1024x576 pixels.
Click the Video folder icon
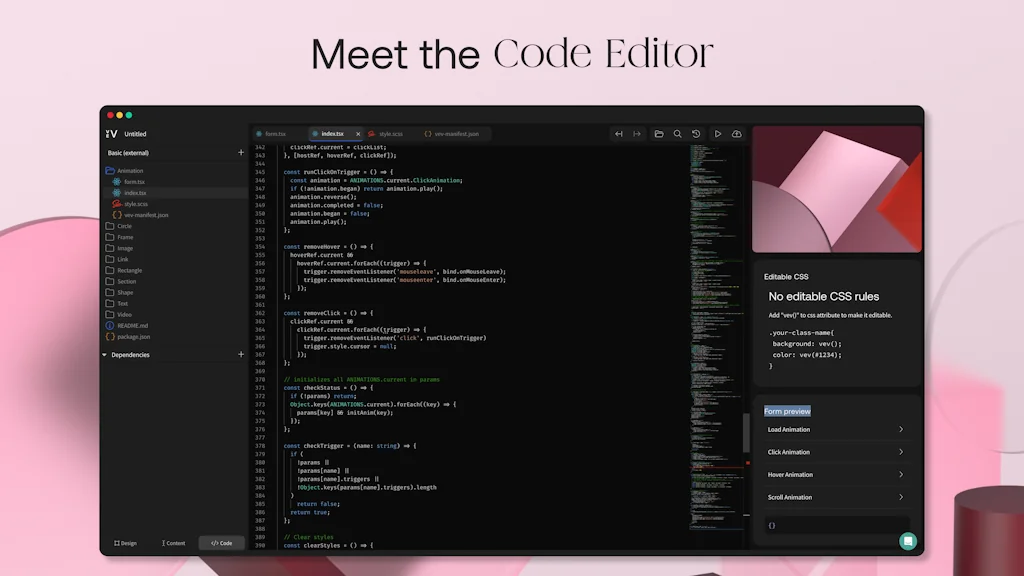110,314
